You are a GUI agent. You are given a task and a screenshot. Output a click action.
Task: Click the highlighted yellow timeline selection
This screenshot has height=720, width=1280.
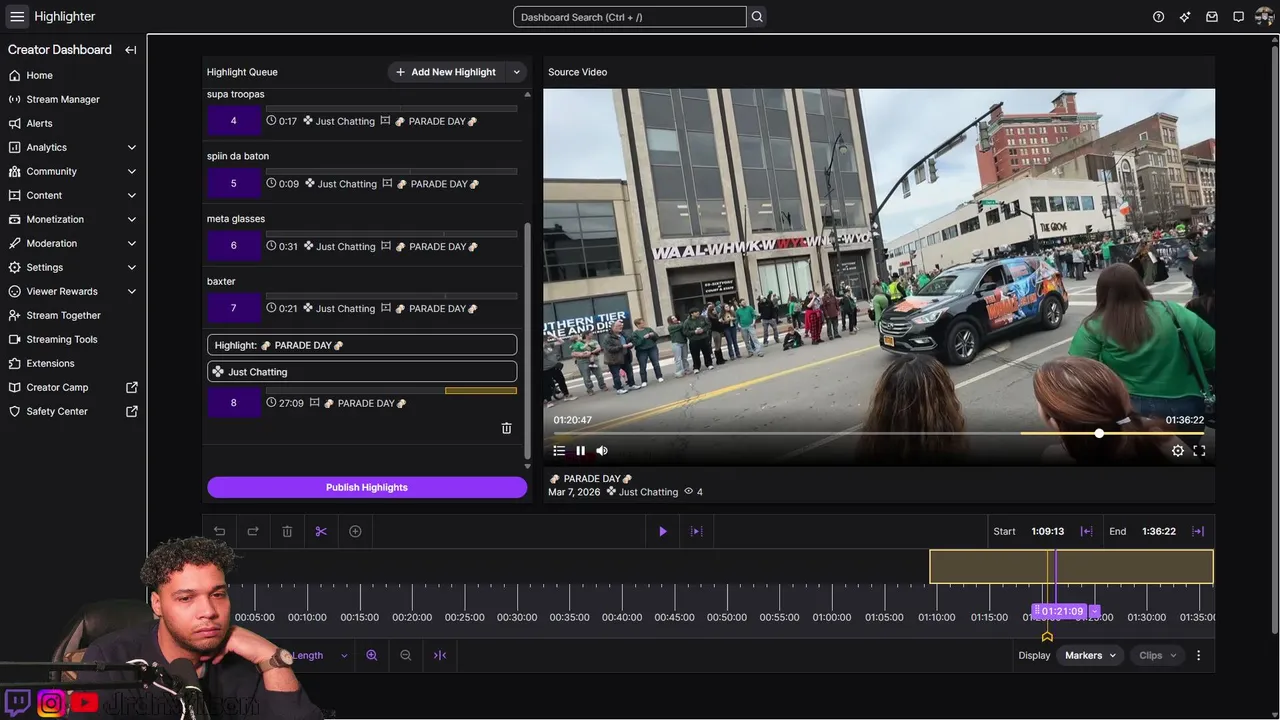click(1071, 567)
